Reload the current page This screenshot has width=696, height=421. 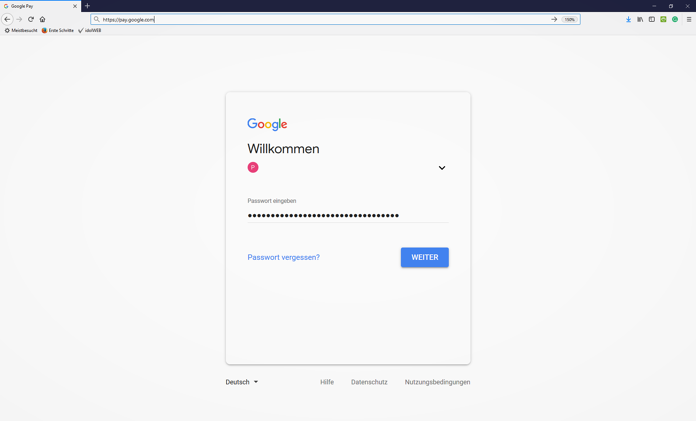point(31,19)
